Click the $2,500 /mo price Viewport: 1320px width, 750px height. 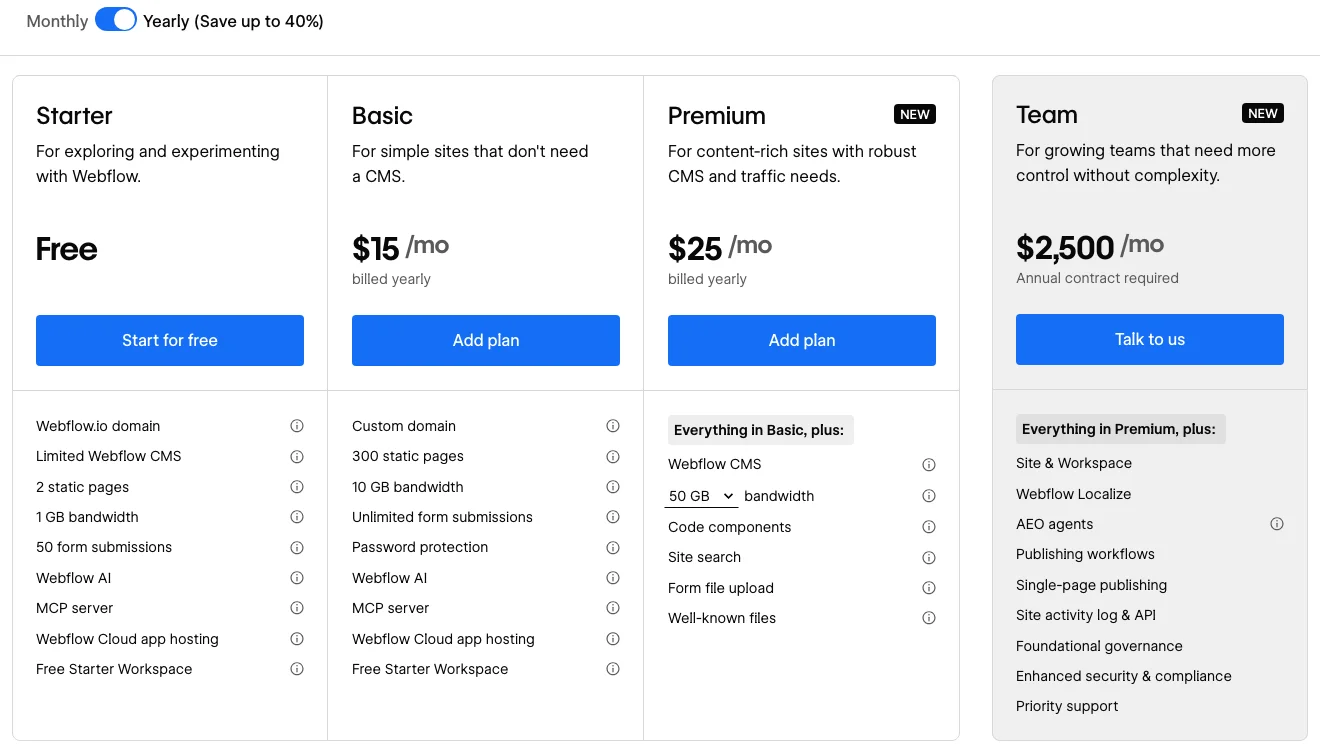point(1090,246)
